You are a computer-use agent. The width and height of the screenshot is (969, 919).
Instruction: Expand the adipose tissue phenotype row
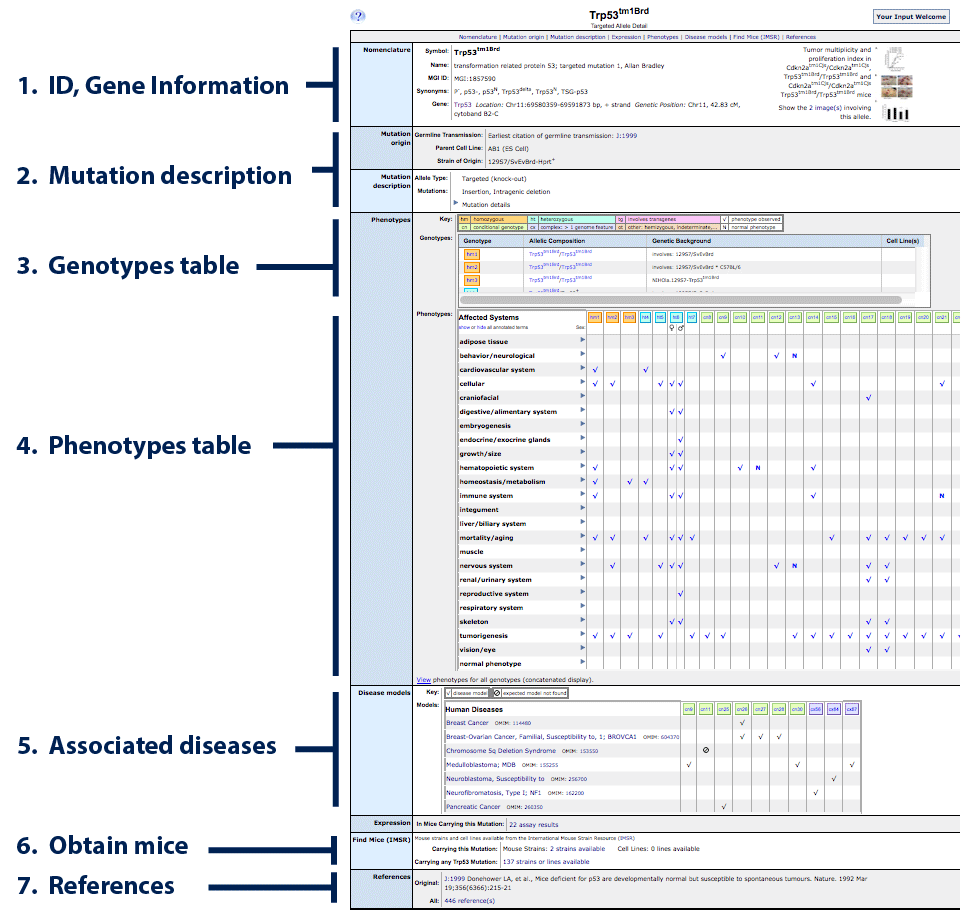(582, 341)
